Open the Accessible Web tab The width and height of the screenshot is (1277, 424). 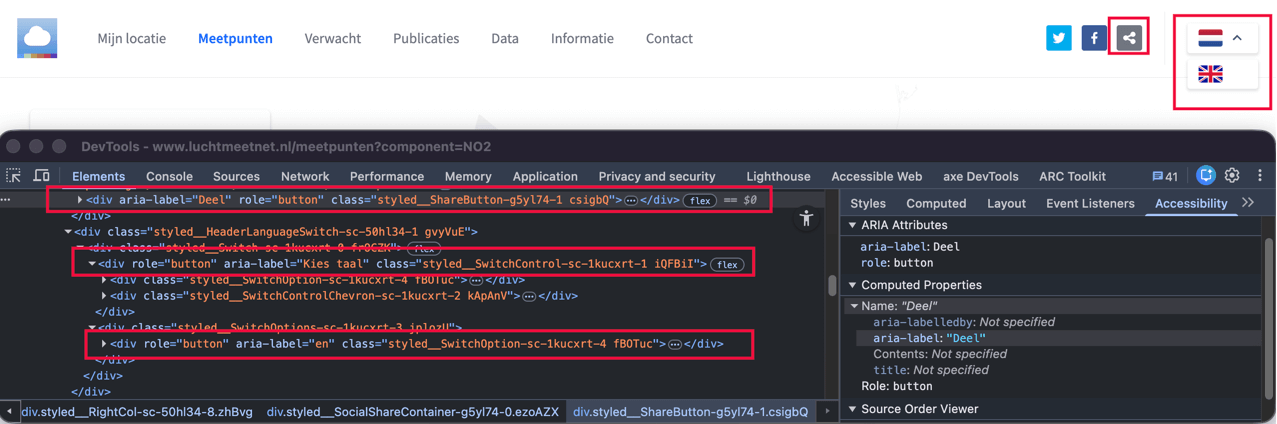click(x=877, y=176)
